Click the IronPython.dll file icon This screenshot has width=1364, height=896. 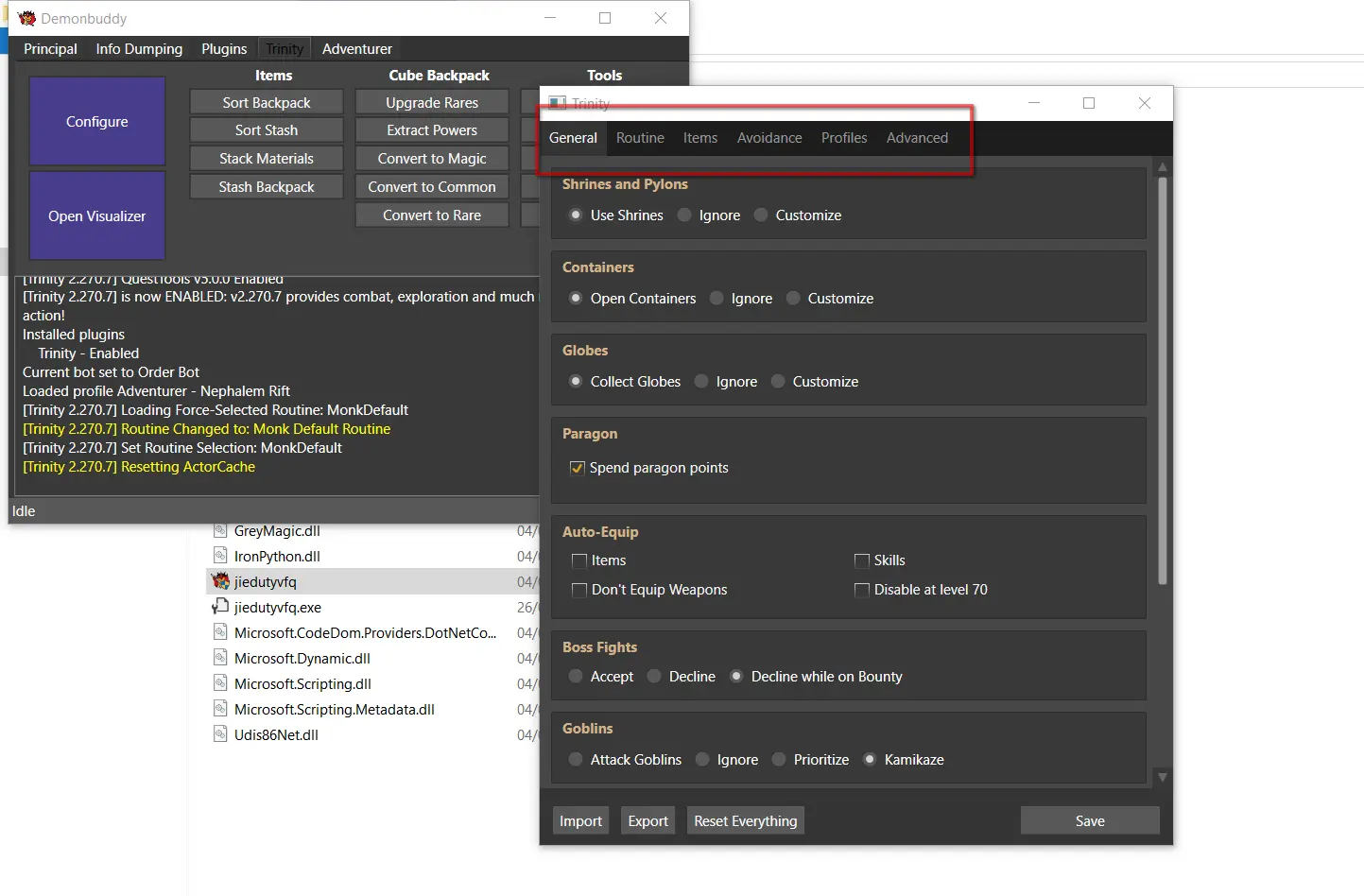pos(221,556)
